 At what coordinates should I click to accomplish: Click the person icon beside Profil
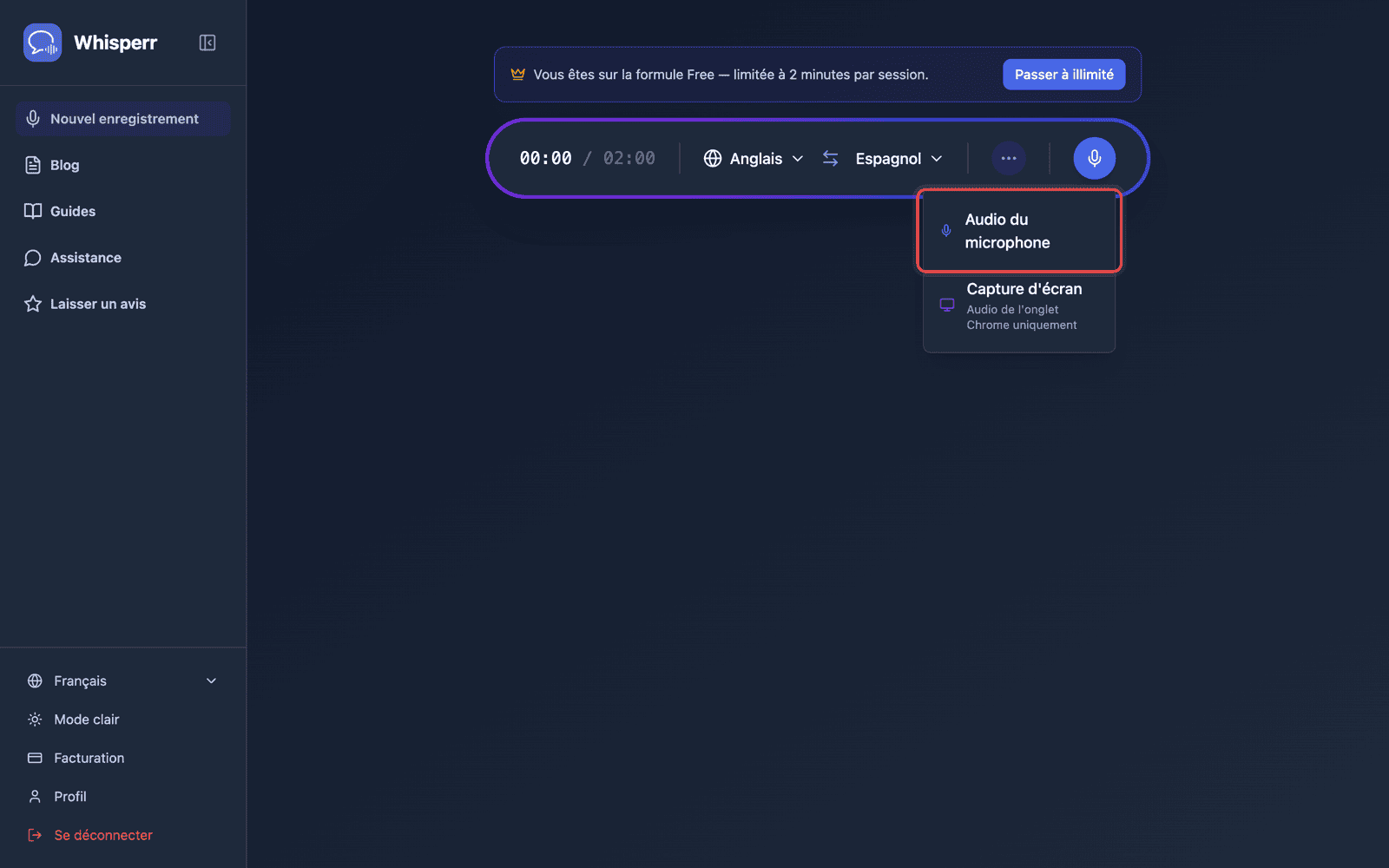point(35,797)
